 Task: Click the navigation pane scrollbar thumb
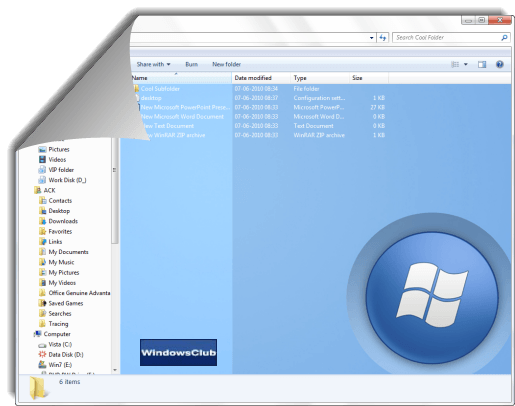pyautogui.click(x=114, y=191)
